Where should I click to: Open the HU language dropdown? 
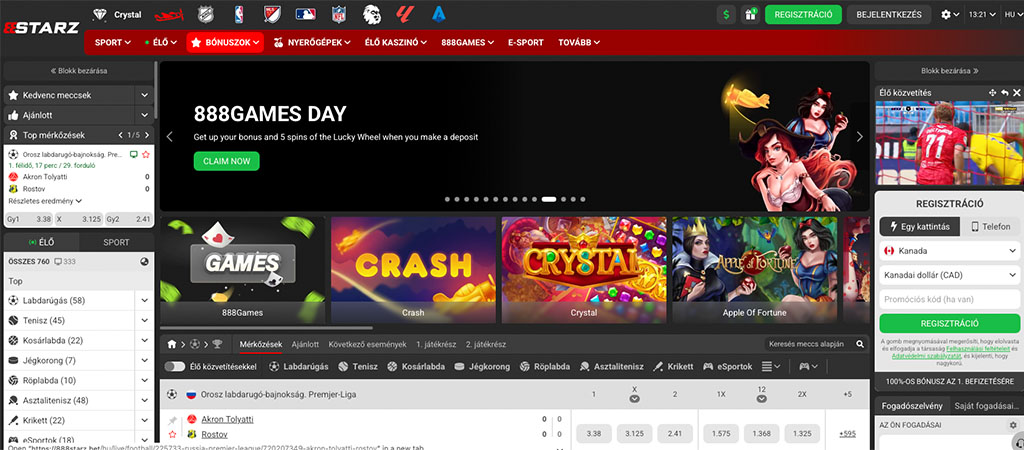coord(1014,14)
